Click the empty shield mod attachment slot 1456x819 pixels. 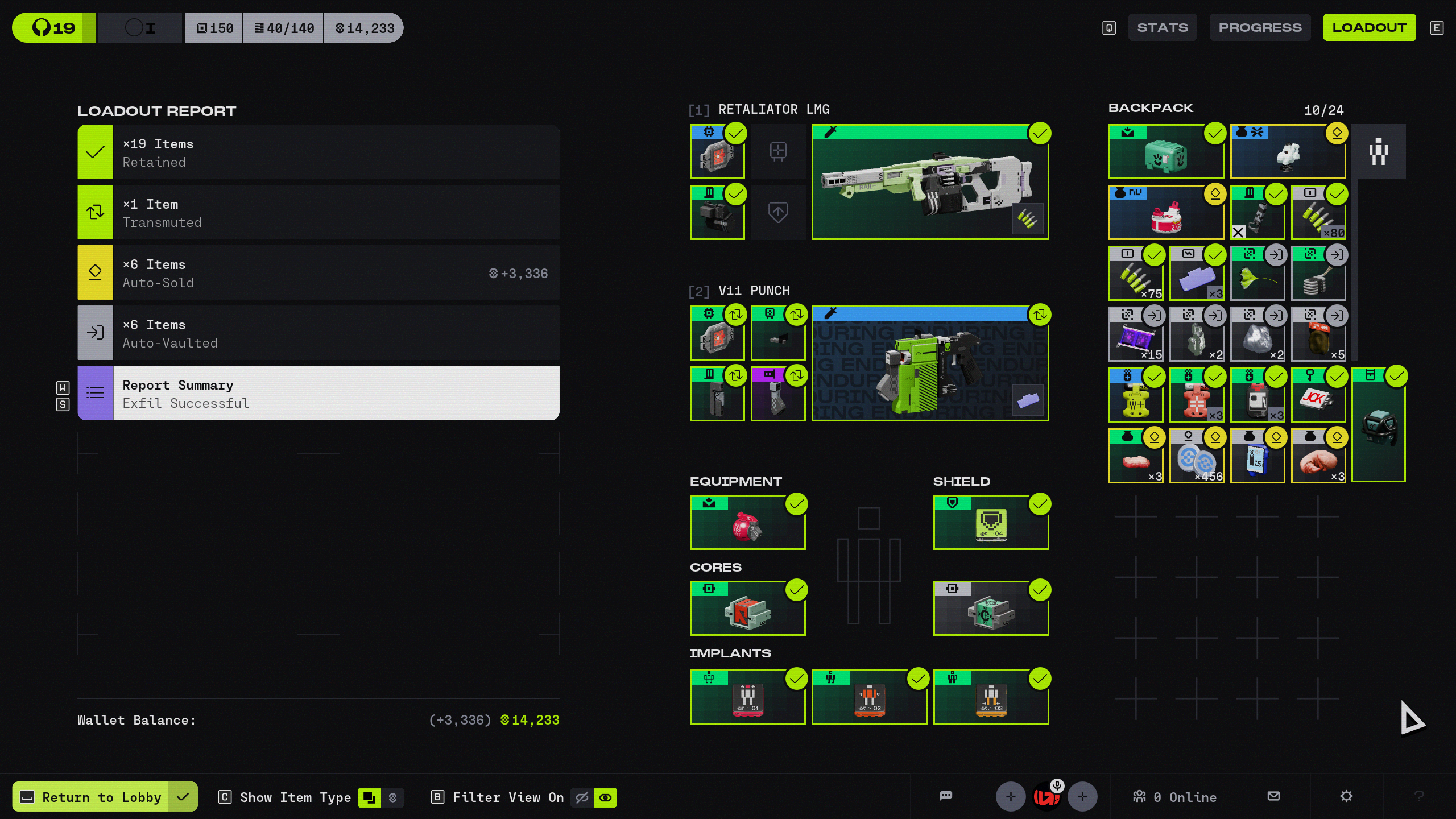tap(778, 212)
